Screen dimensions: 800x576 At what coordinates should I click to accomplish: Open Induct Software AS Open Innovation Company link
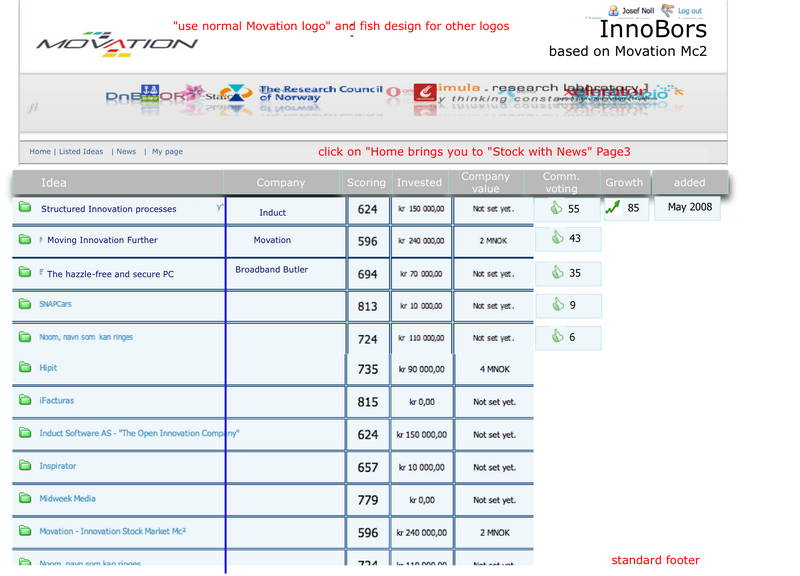pos(139,433)
